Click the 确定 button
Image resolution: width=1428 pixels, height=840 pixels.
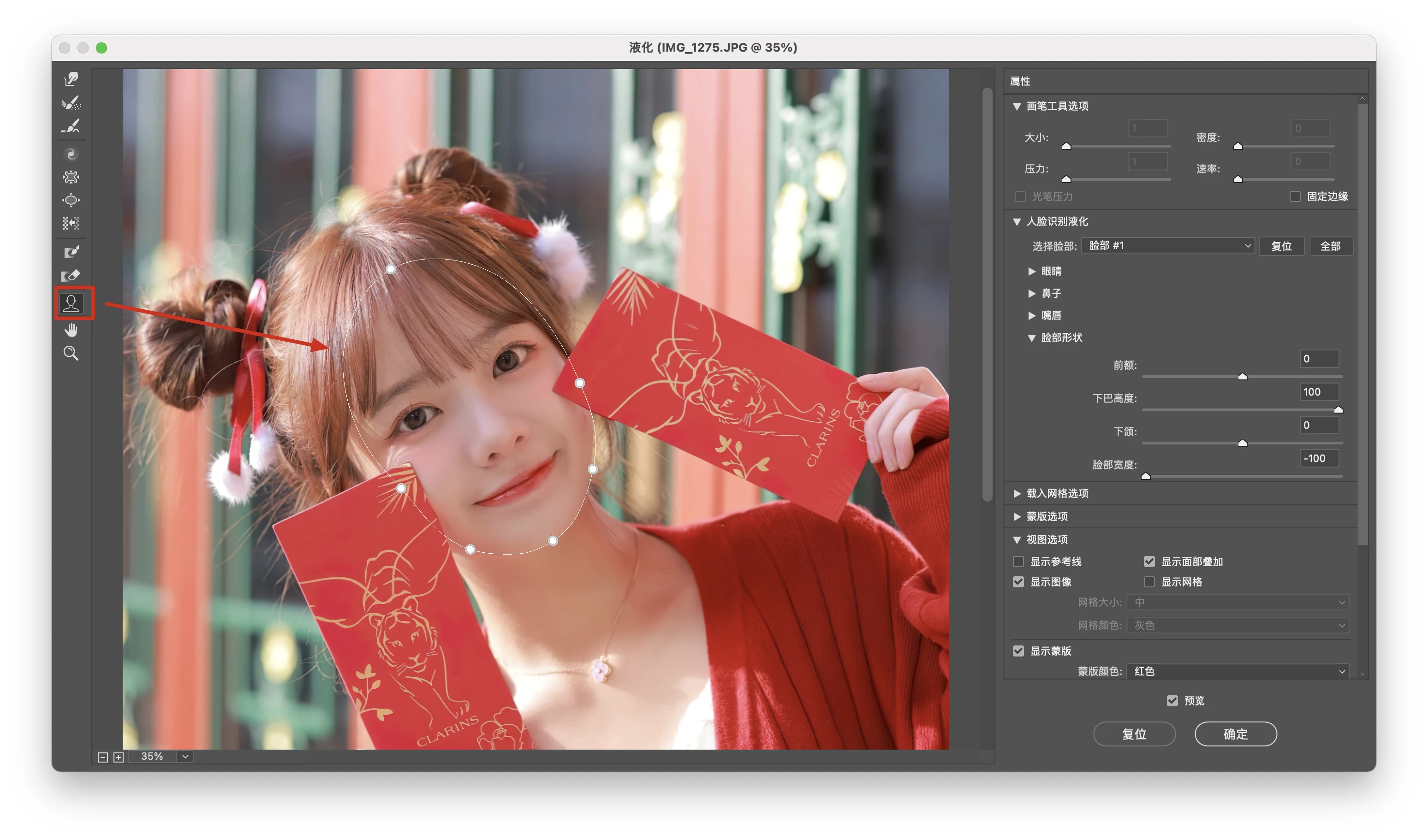click(1236, 734)
